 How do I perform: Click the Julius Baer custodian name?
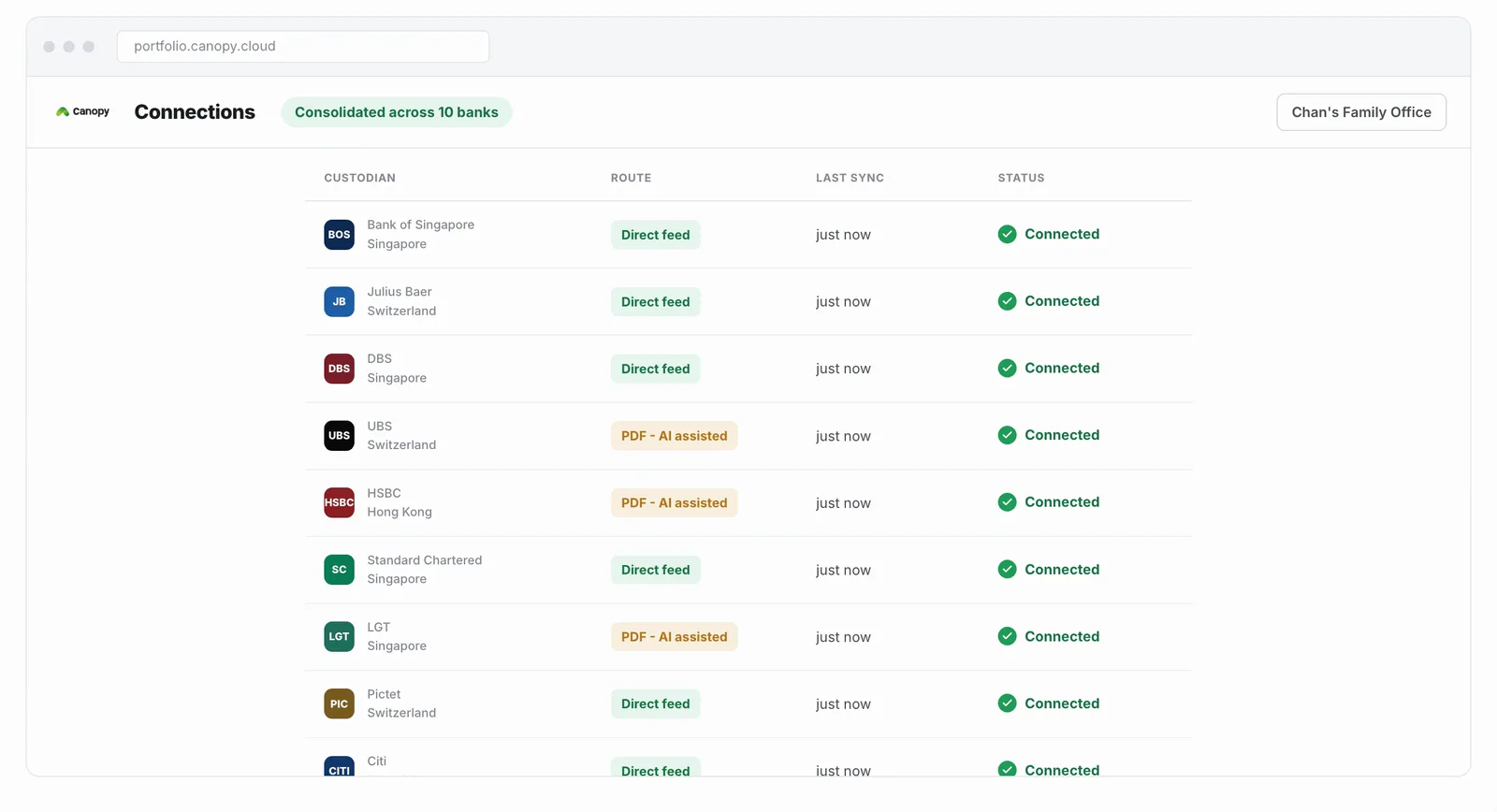400,292
